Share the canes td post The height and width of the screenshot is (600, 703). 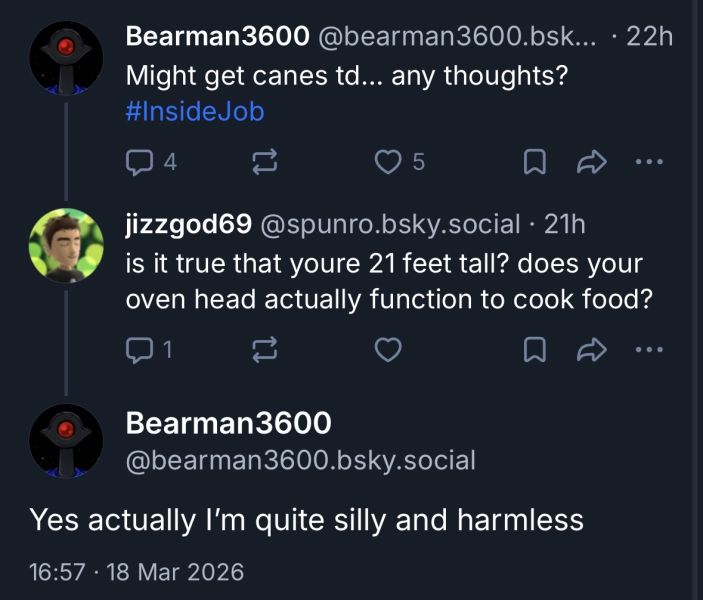click(x=592, y=161)
